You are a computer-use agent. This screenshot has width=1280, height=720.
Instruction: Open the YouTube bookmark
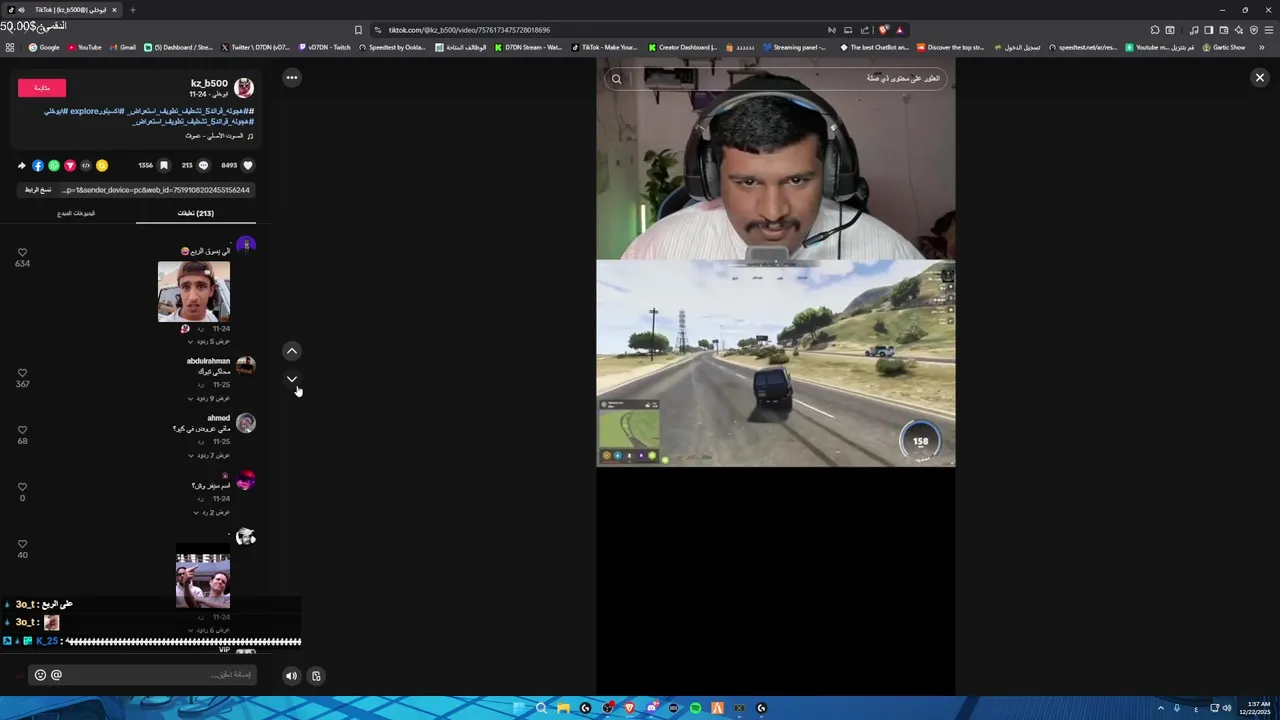pos(85,47)
